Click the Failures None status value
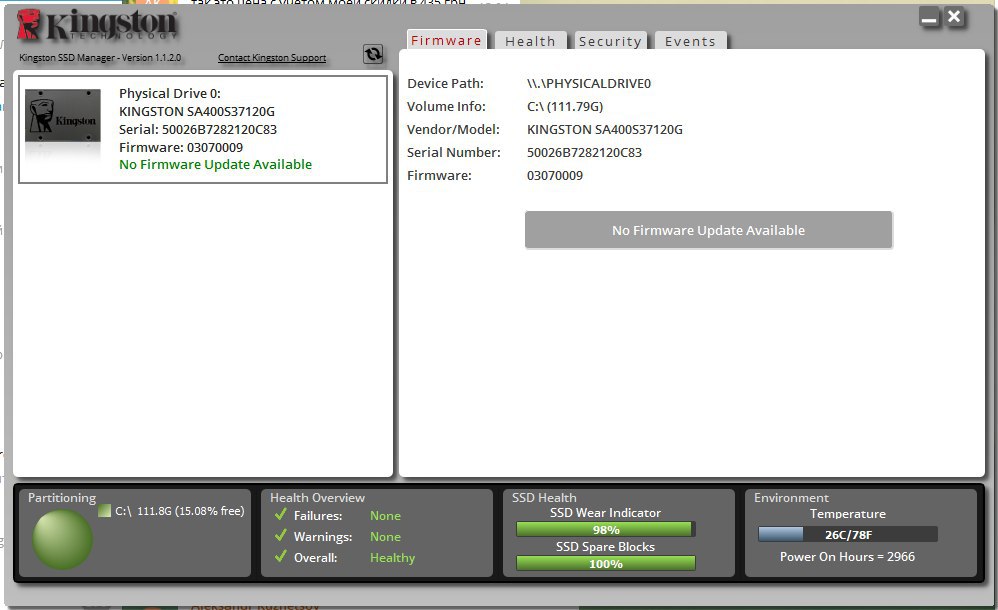 coord(385,516)
